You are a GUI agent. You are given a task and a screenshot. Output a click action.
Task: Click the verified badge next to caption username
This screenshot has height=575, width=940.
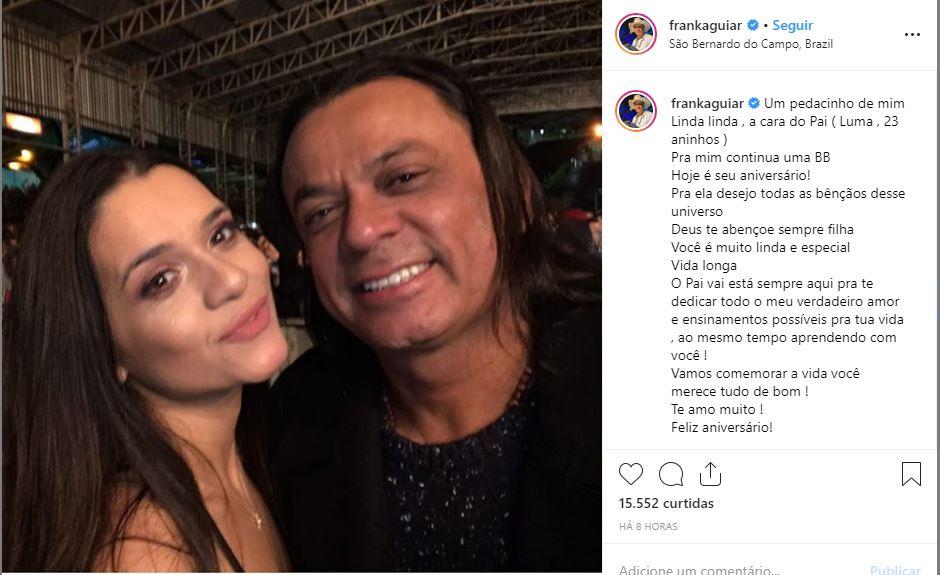754,103
